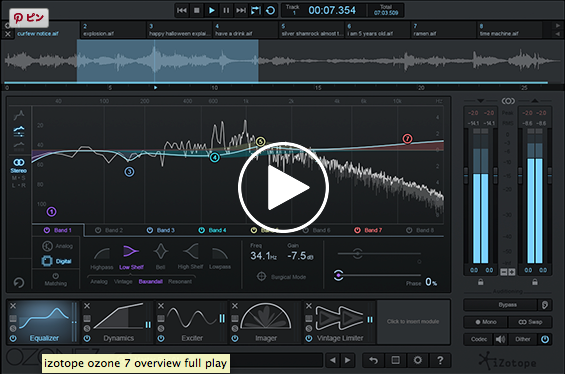Pause playback with the pause button

click(226, 10)
